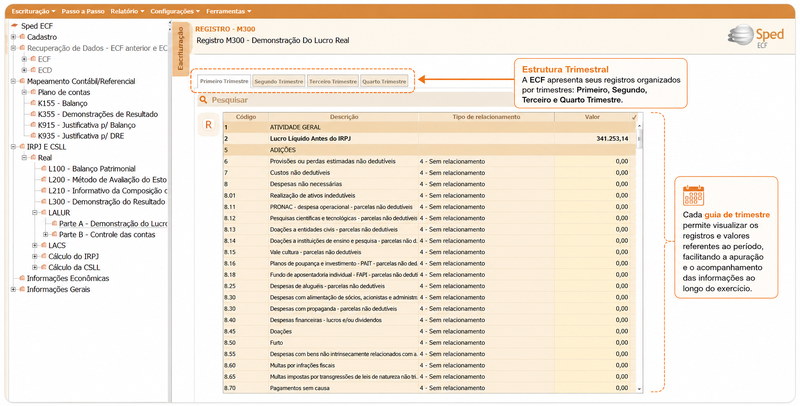The width and height of the screenshot is (800, 406).
Task: Open the Escrituração menu
Action: point(33,11)
